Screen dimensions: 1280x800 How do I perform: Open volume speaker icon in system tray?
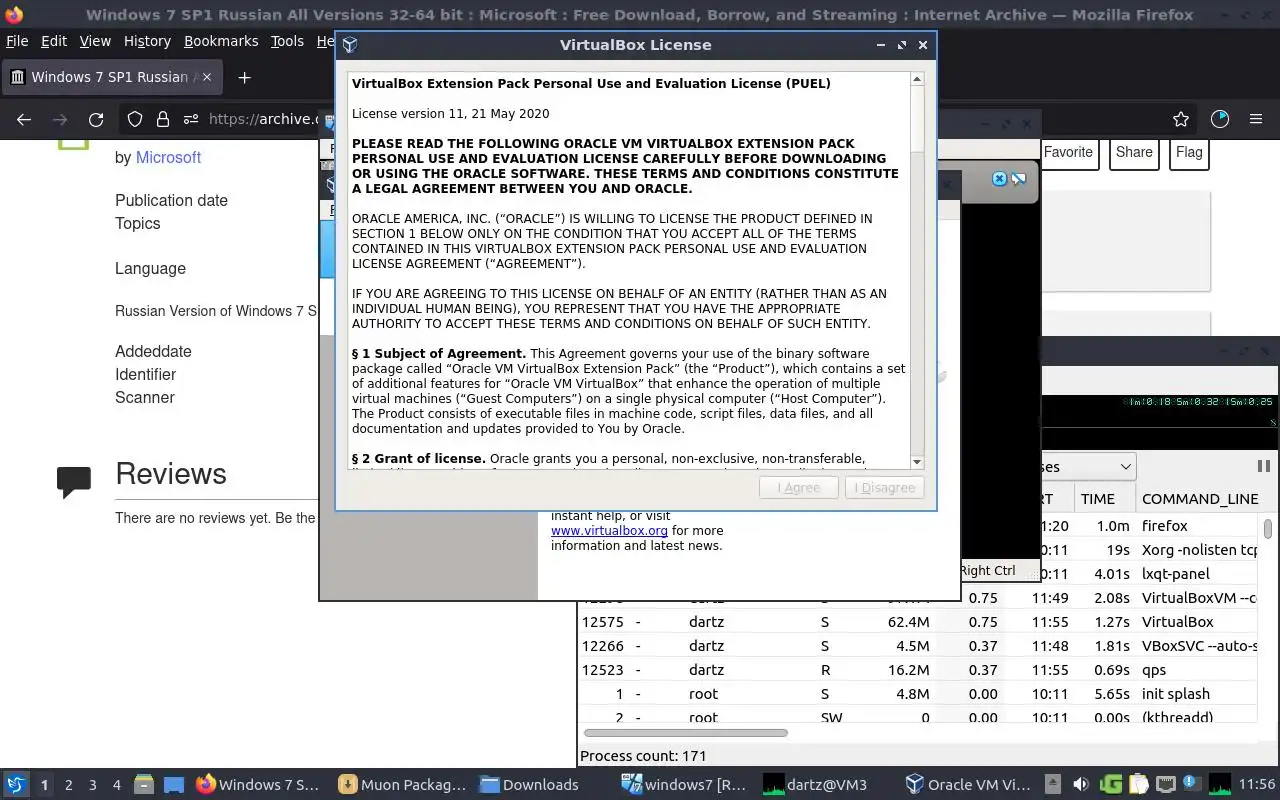[1081, 785]
